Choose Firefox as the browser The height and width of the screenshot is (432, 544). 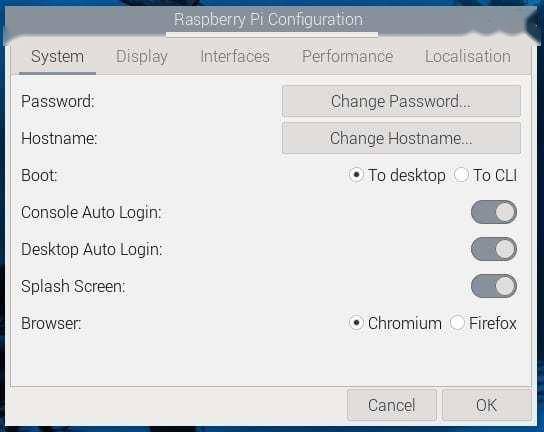point(483,323)
